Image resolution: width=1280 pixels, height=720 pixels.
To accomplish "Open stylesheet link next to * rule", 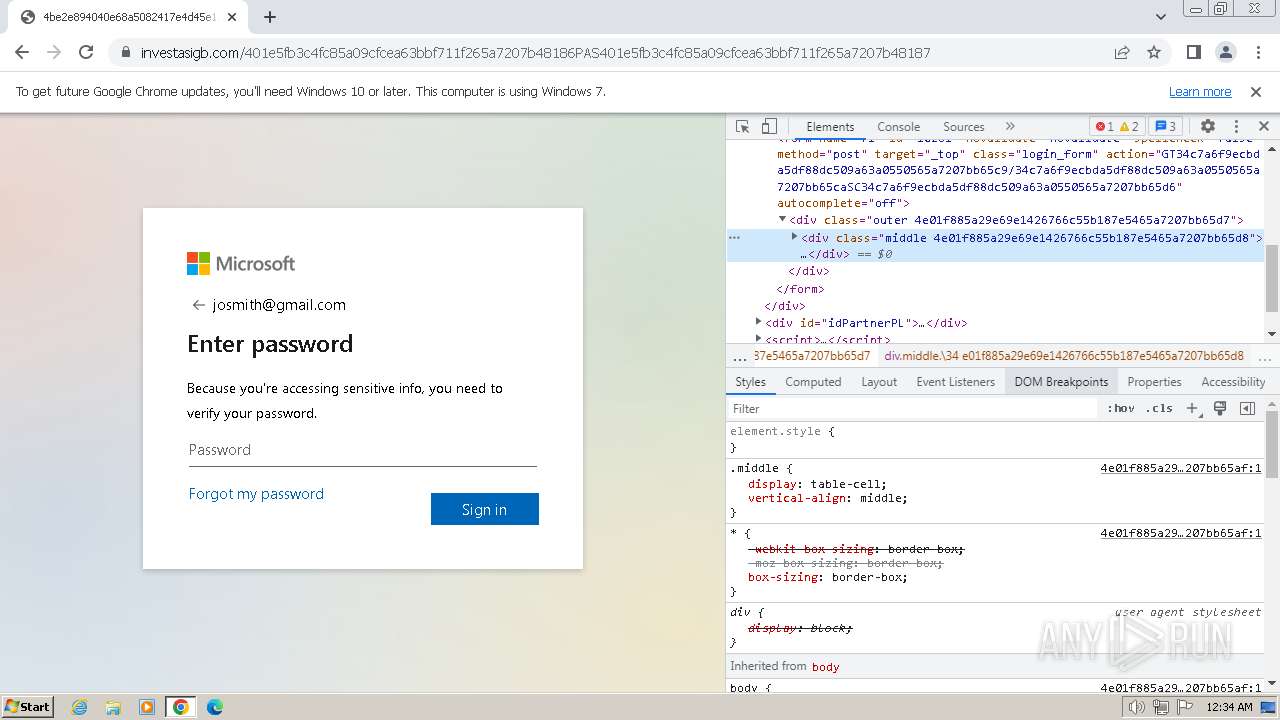I will tap(1180, 533).
